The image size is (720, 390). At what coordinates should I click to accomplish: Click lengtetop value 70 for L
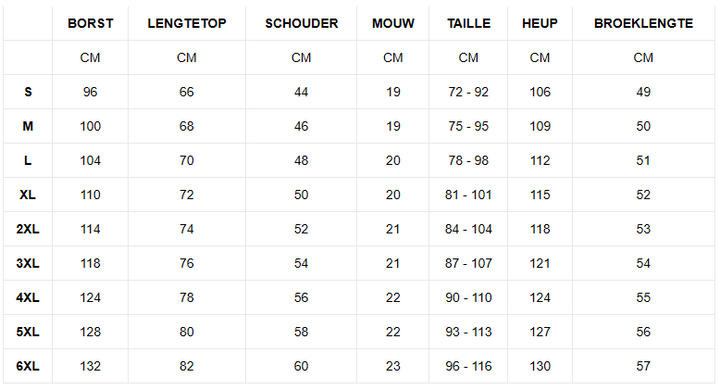click(187, 160)
